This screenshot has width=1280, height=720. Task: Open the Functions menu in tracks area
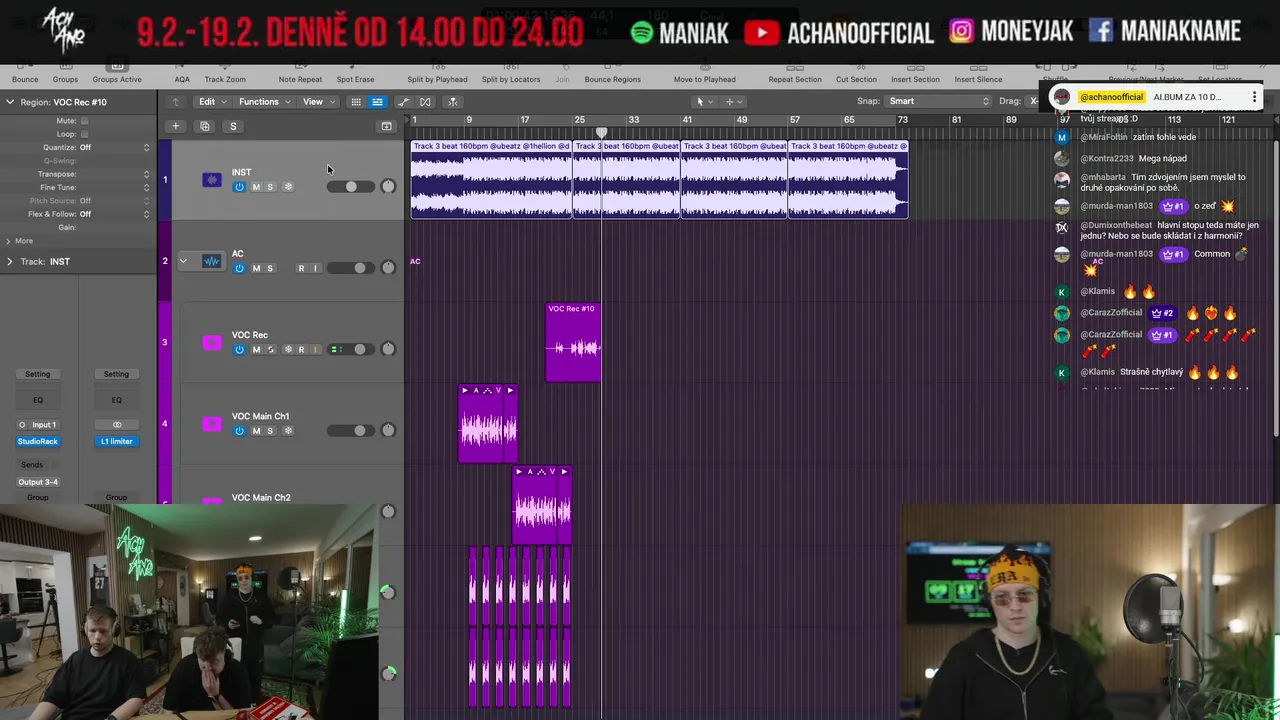pos(264,101)
